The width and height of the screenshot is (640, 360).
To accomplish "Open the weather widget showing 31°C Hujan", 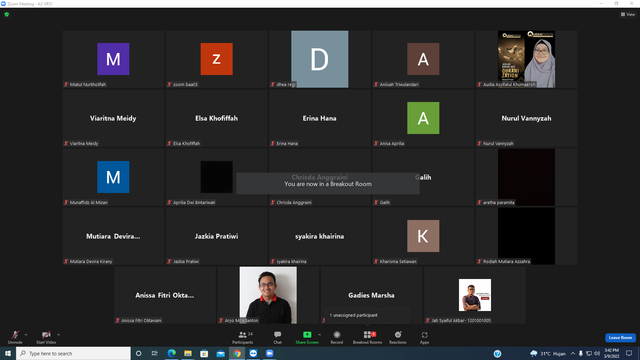I will 548,353.
